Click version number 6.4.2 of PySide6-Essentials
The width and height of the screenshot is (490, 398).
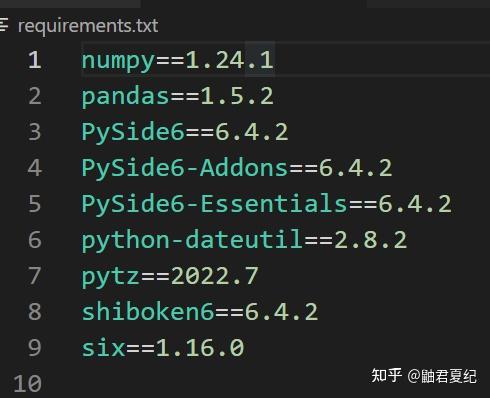click(415, 204)
